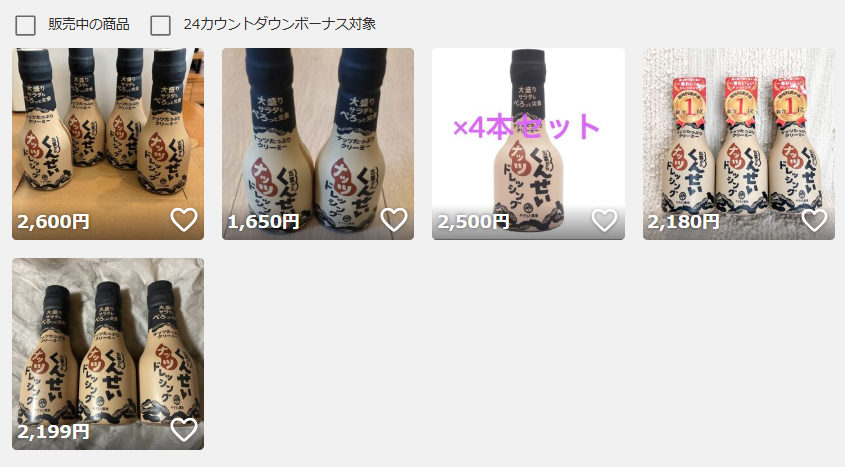This screenshot has width=845, height=467.
Task: Heart the 2,199円 three-bottle listing
Action: [x=184, y=430]
